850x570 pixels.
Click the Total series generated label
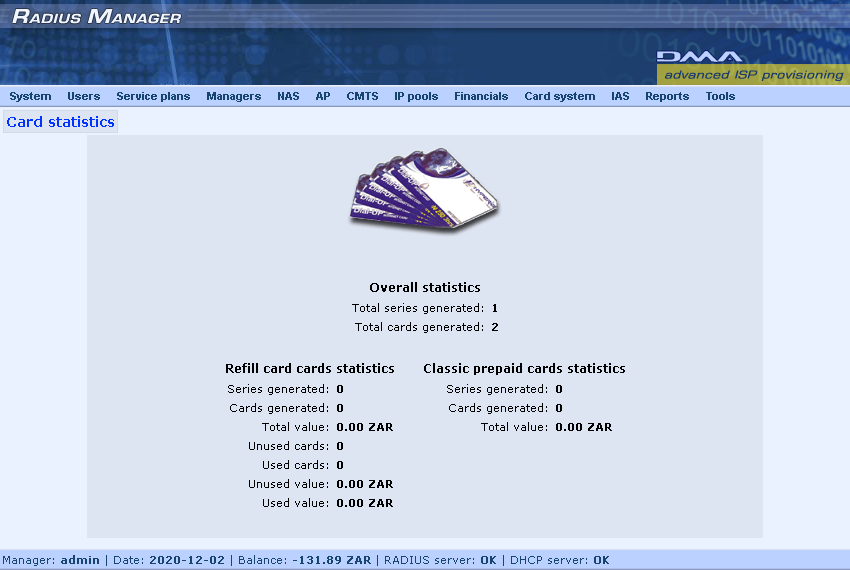tap(417, 308)
